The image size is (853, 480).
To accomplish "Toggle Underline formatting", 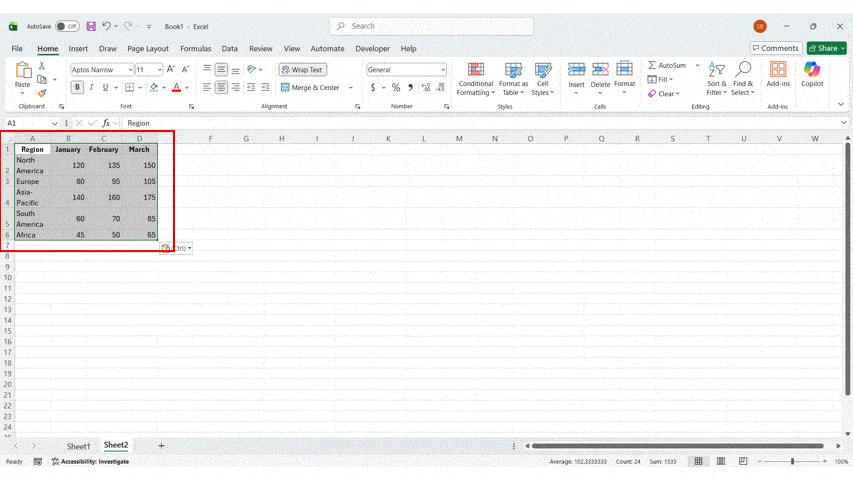I will pos(106,87).
